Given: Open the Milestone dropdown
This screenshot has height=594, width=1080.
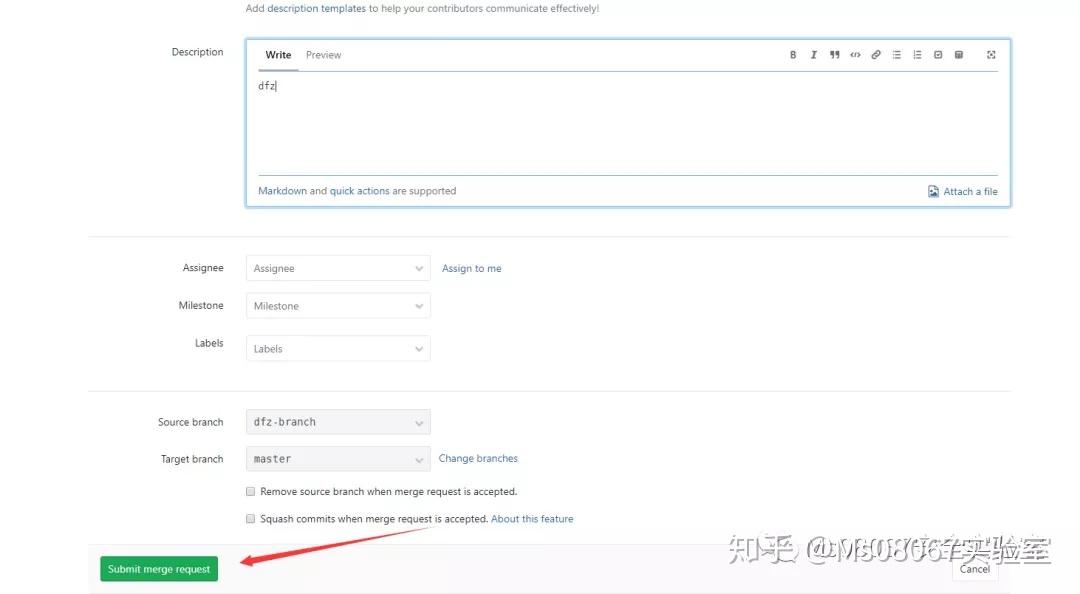Looking at the screenshot, I should pyautogui.click(x=337, y=305).
